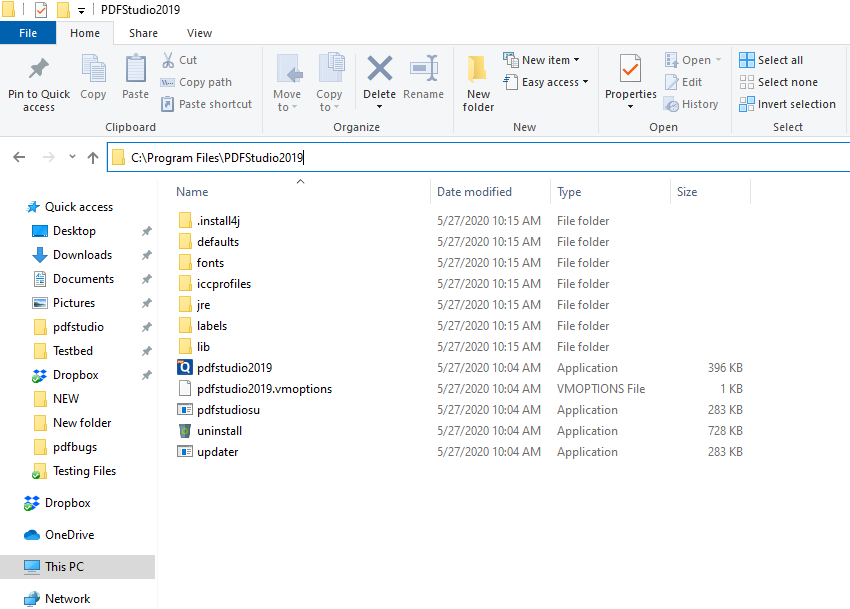Open file History from ribbon
Image resolution: width=850 pixels, height=609 pixels.
pos(691,104)
